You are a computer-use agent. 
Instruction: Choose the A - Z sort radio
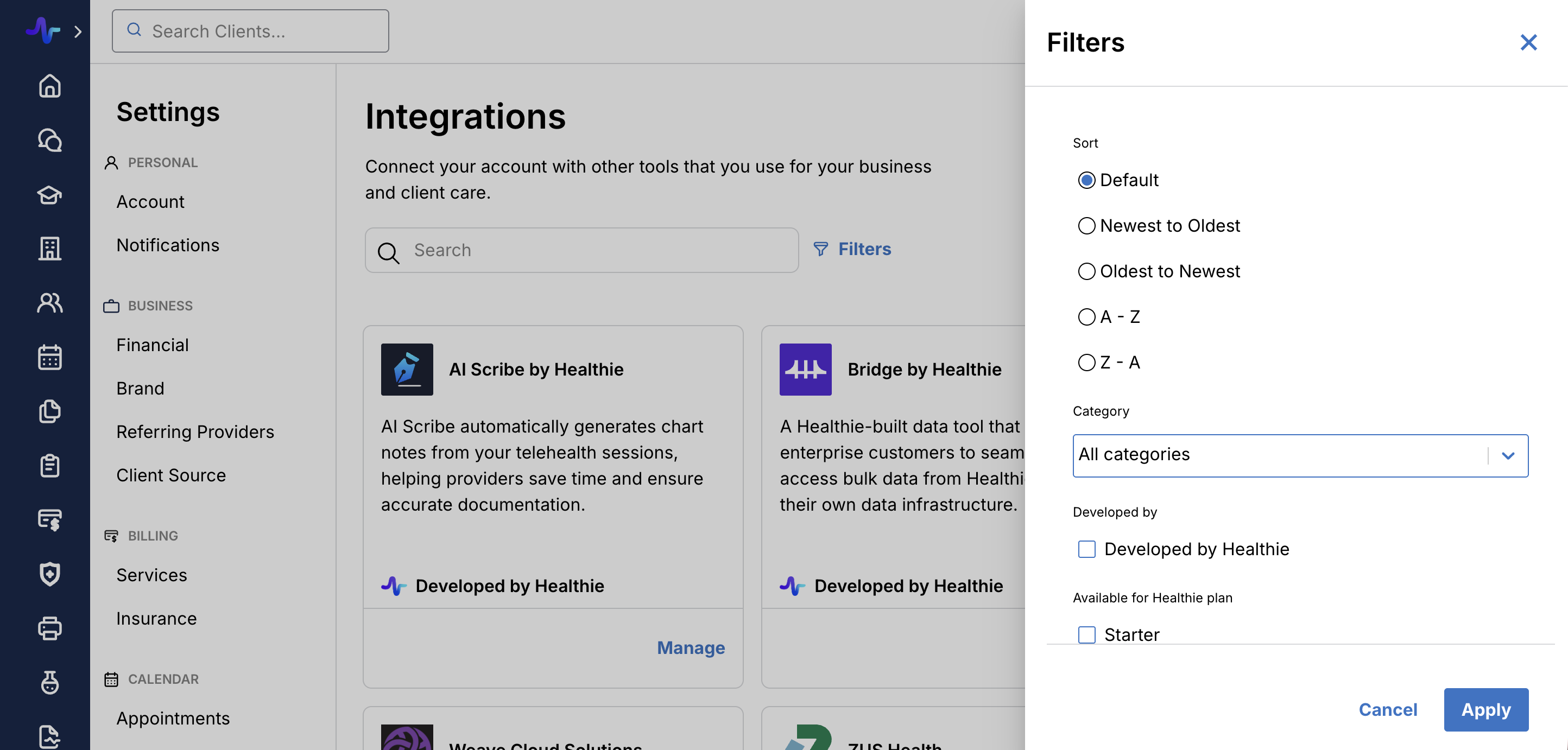point(1086,317)
